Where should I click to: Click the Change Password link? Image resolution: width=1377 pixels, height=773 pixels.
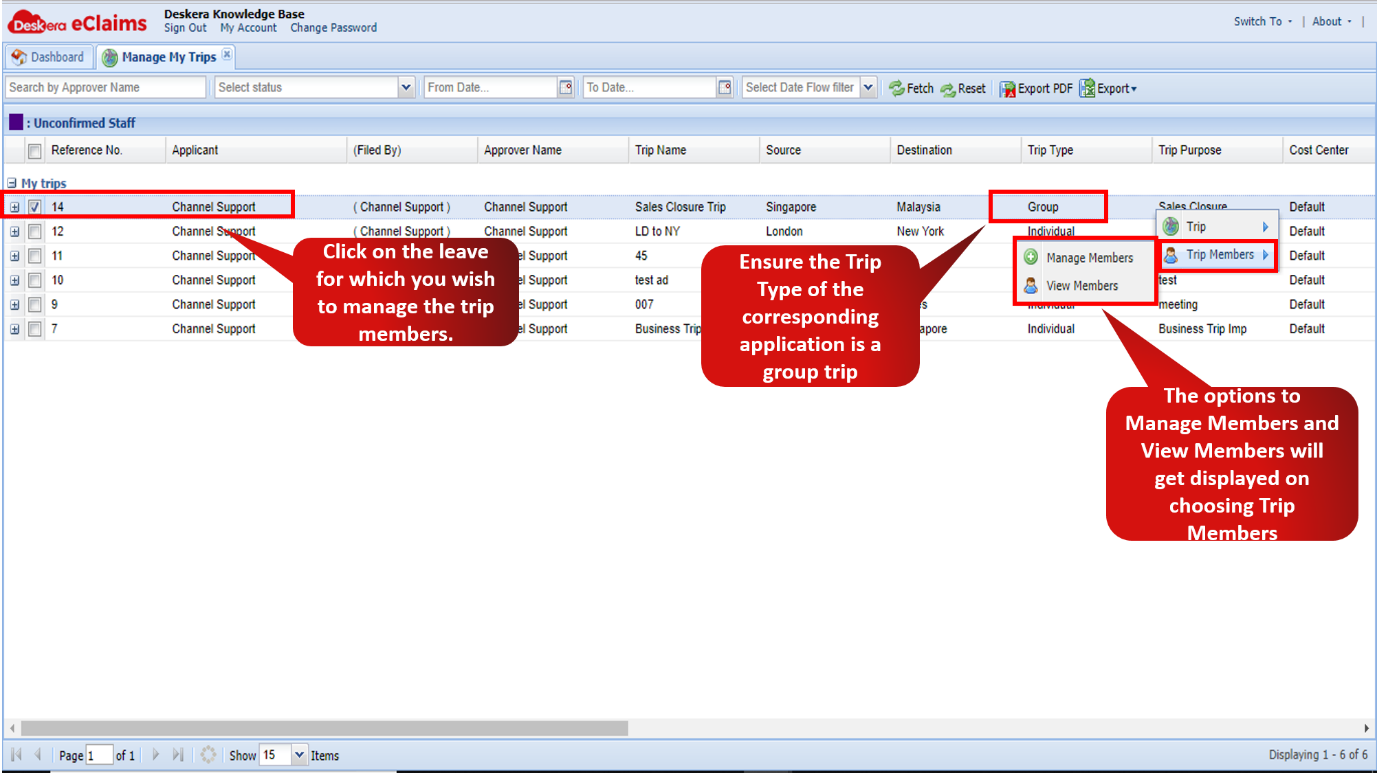tap(333, 28)
